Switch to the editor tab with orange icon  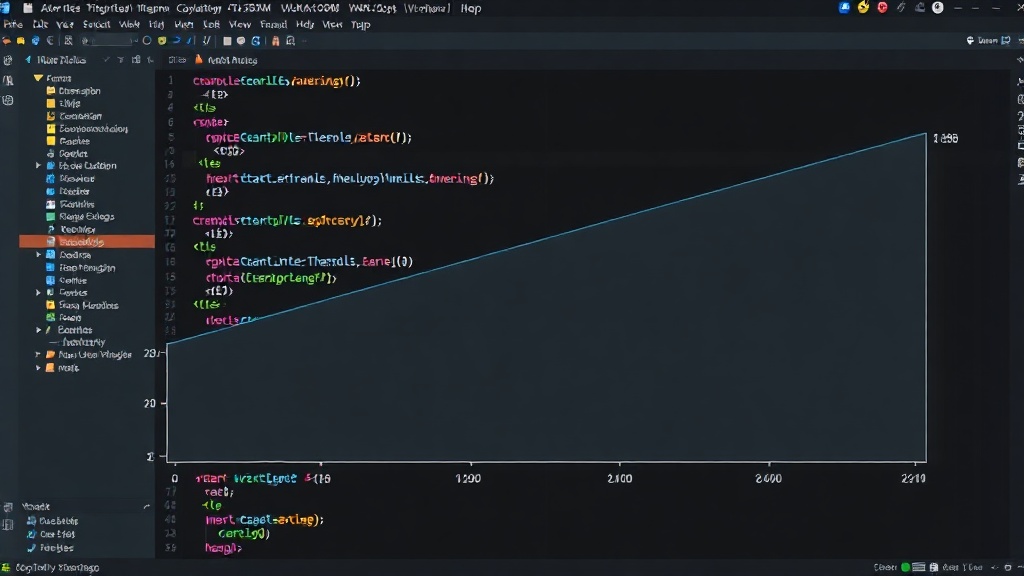[226, 59]
